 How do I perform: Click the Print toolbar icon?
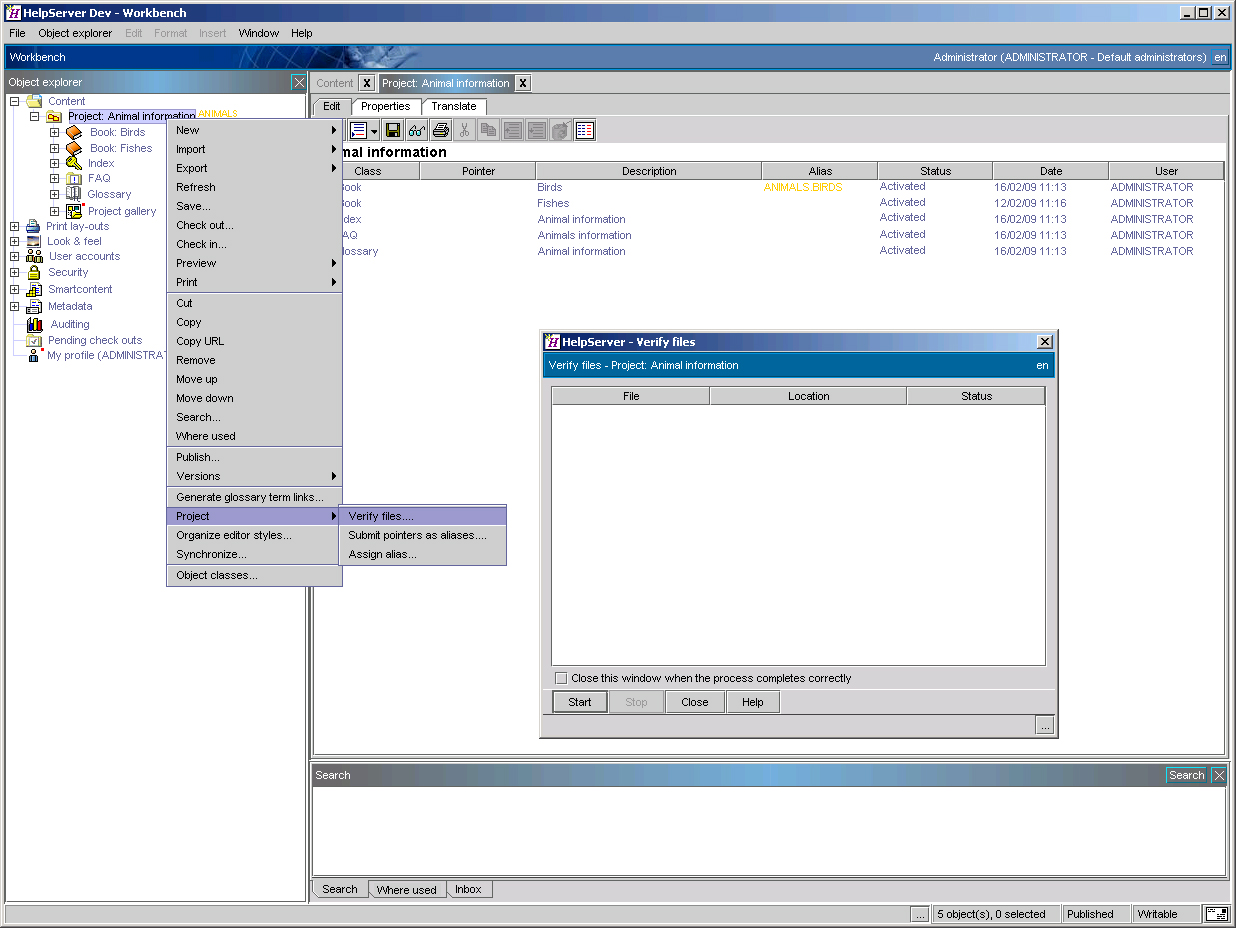tap(441, 129)
